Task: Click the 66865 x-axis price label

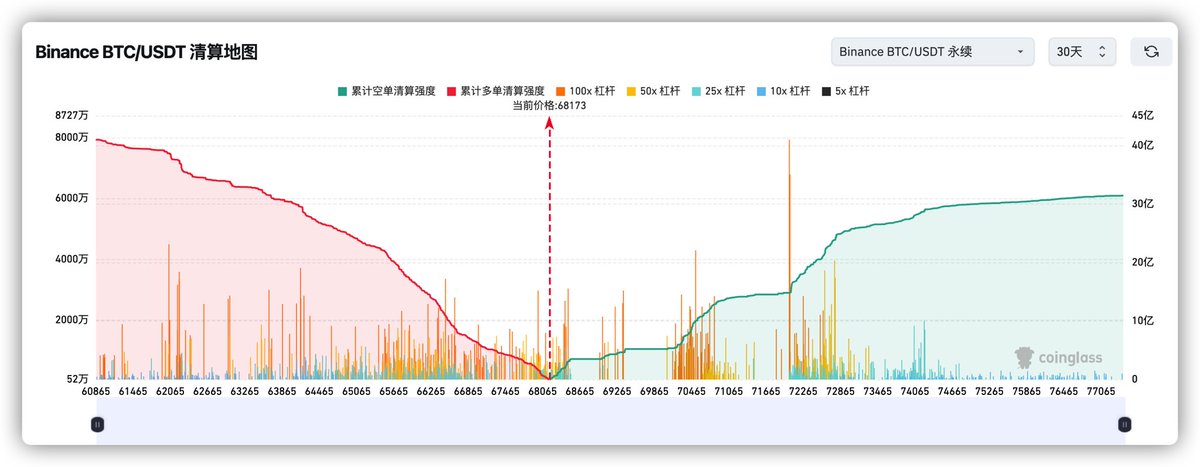Action: (x=469, y=393)
